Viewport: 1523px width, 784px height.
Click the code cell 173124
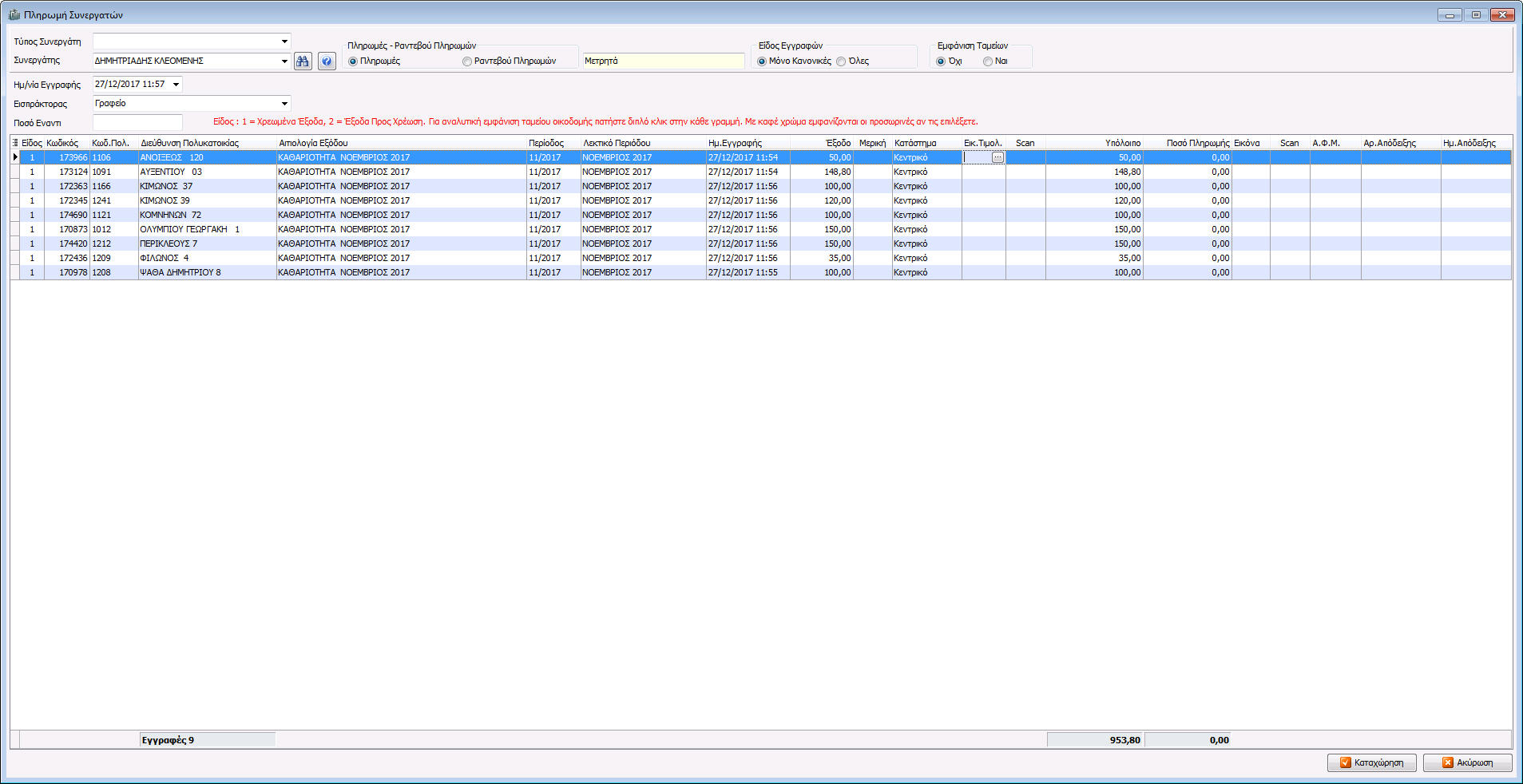(67, 172)
